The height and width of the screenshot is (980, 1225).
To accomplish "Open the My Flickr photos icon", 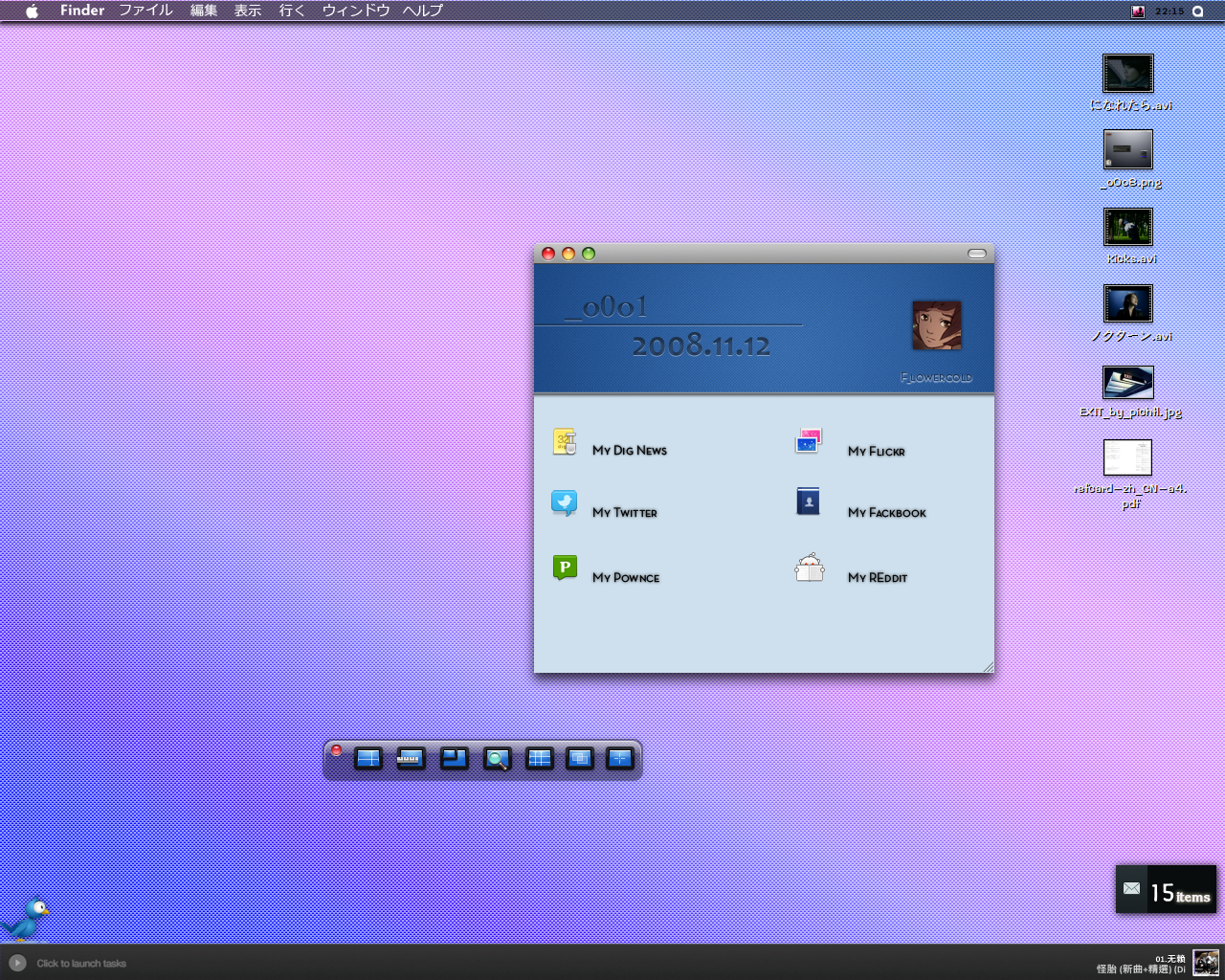I will 809,441.
